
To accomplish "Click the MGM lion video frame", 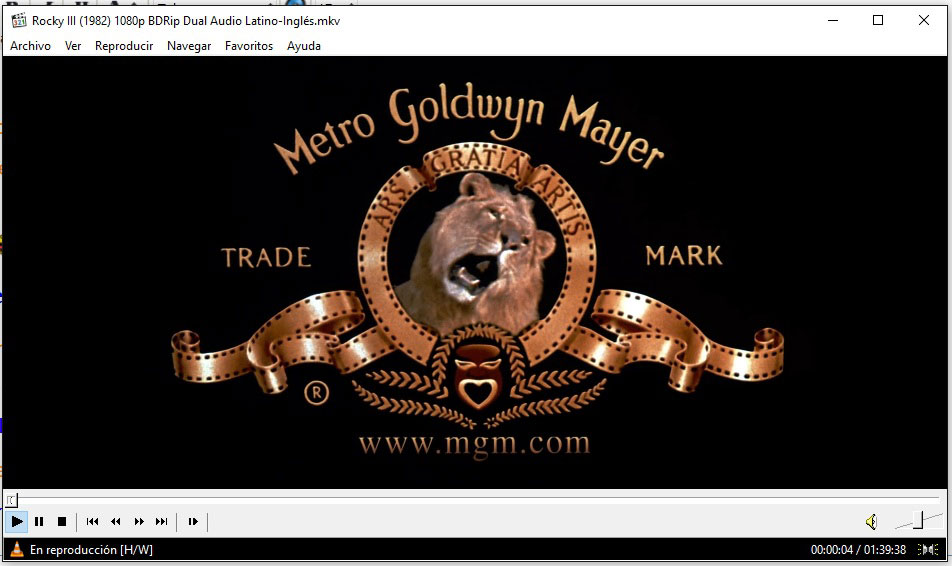I will 475,272.
